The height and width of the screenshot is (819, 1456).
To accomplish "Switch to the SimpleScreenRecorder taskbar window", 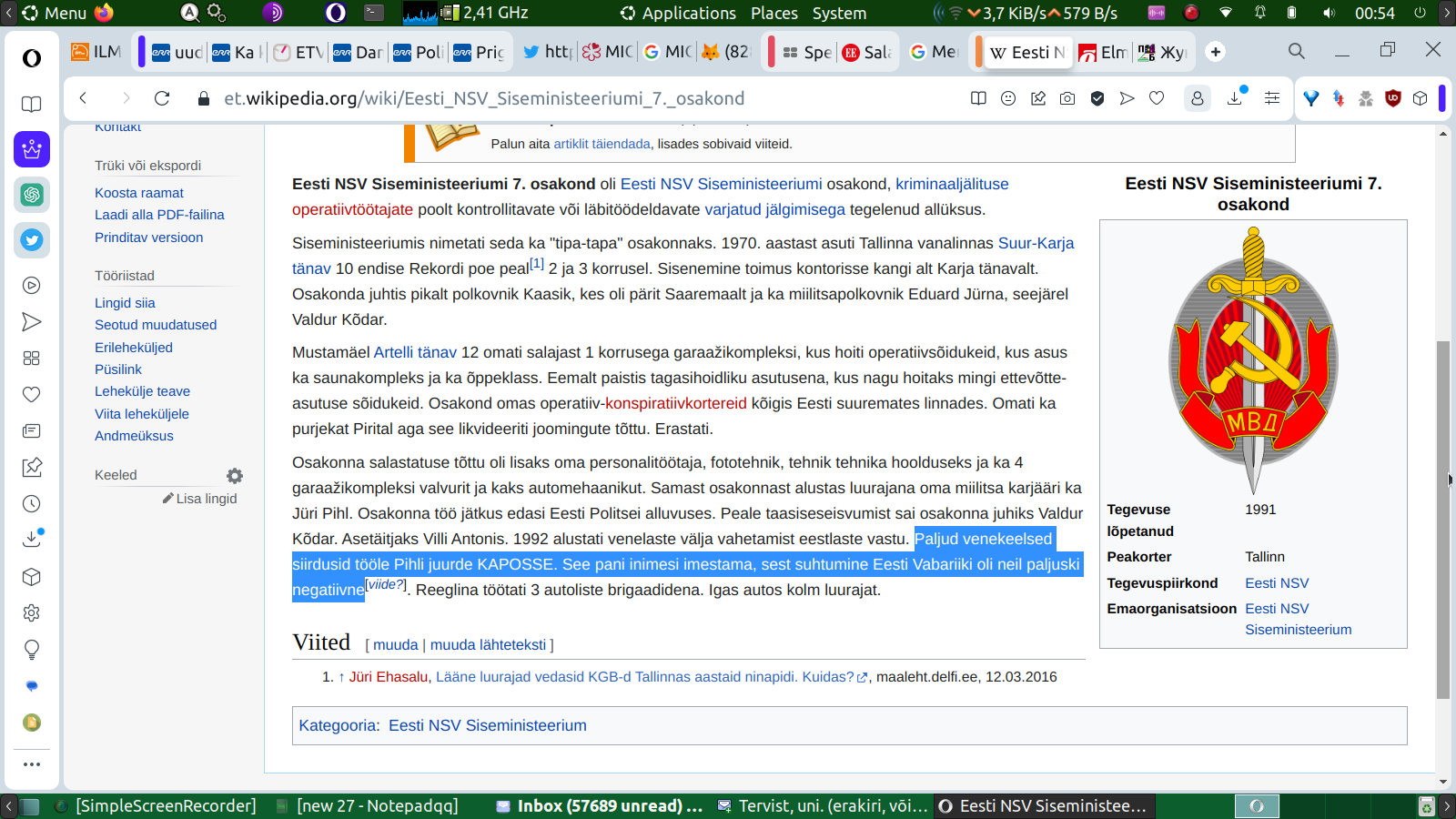I will [x=156, y=806].
